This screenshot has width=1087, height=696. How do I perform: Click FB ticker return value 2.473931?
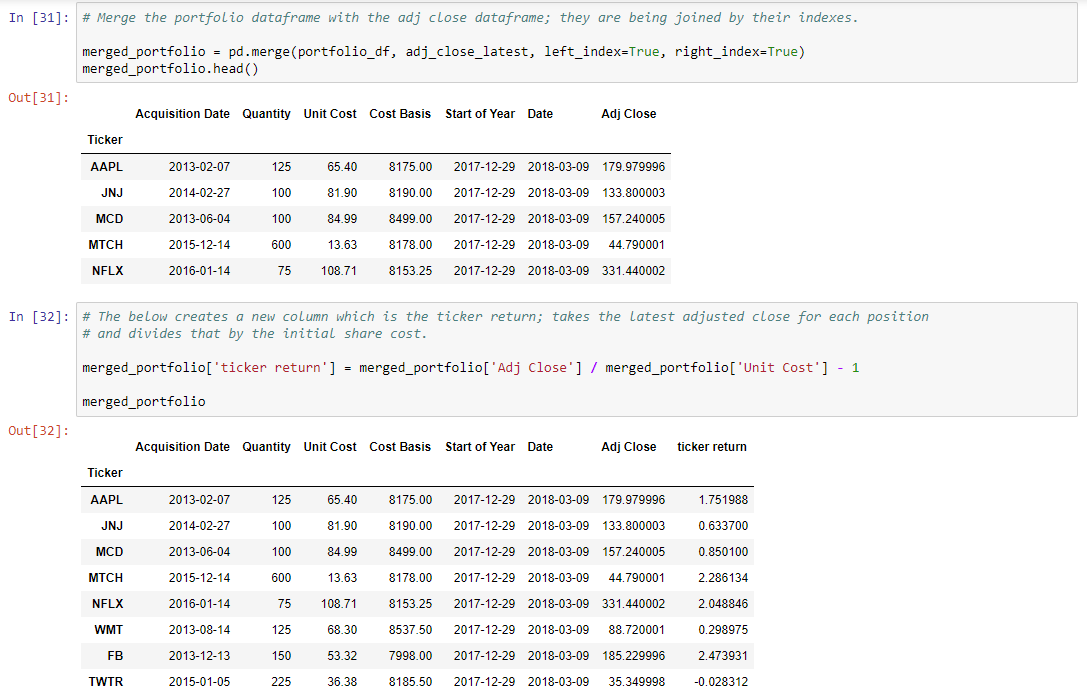(x=723, y=656)
